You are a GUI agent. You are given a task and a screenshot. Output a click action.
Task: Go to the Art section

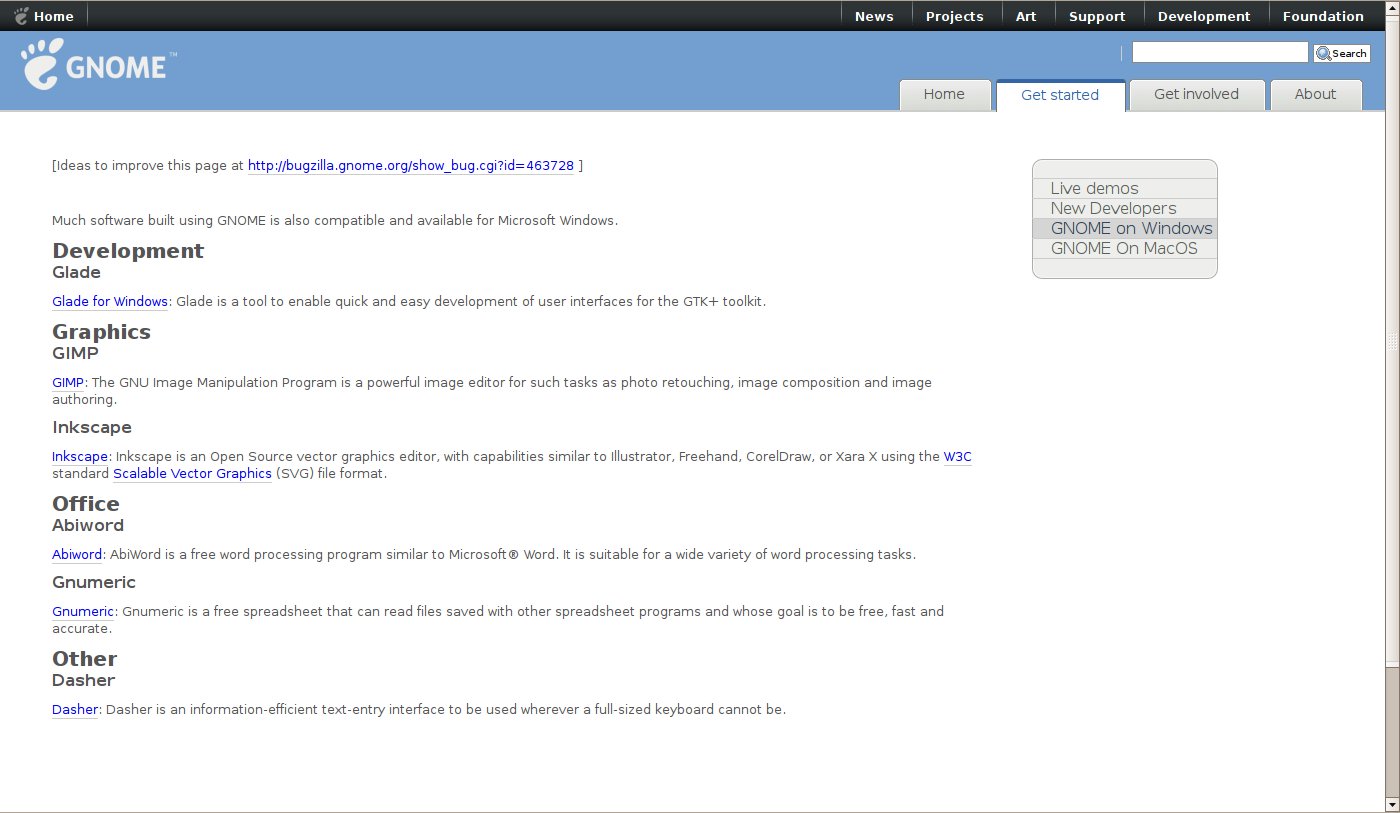coord(1026,16)
